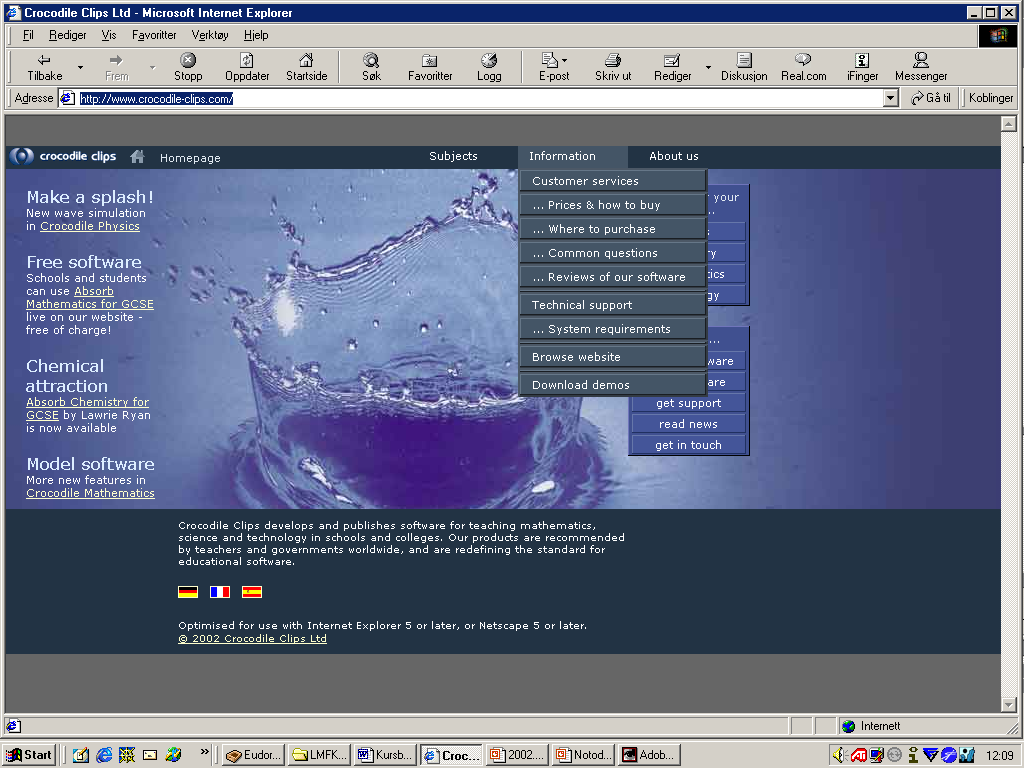Image resolution: width=1024 pixels, height=768 pixels.
Task: Go to Startside home icon
Action: (x=306, y=61)
